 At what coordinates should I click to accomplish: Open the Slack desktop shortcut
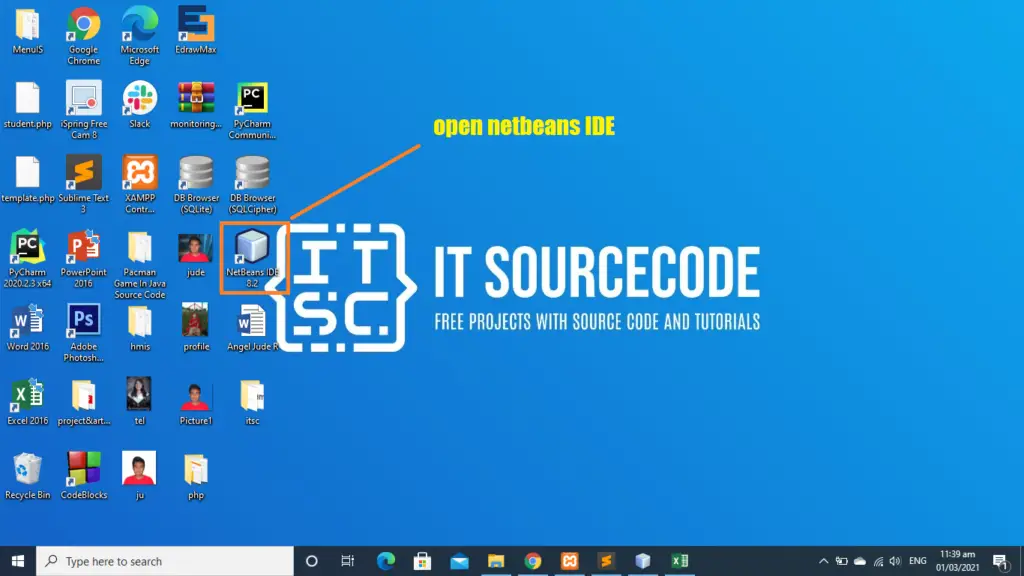pos(140,103)
